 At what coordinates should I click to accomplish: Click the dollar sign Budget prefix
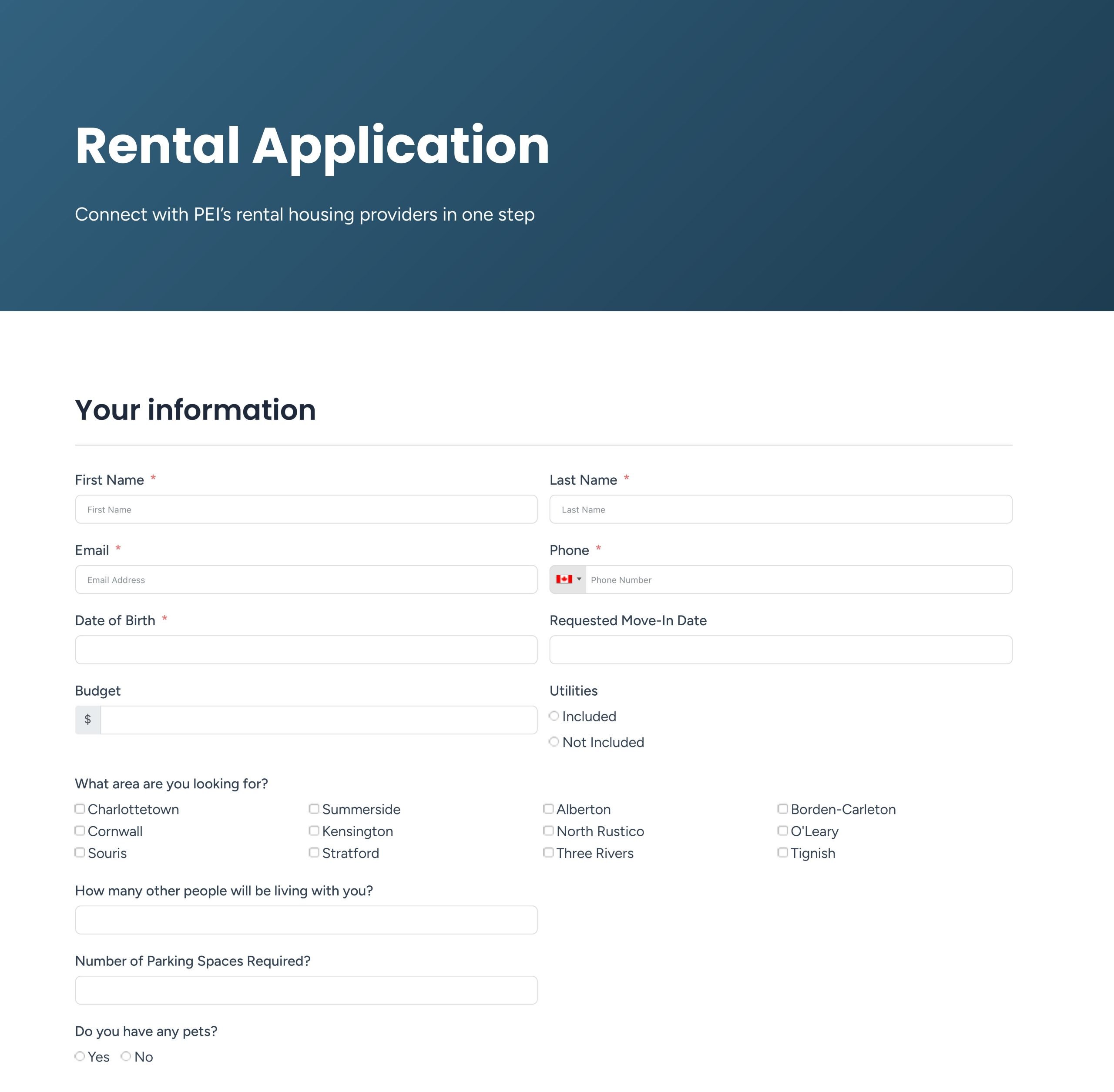pos(88,720)
